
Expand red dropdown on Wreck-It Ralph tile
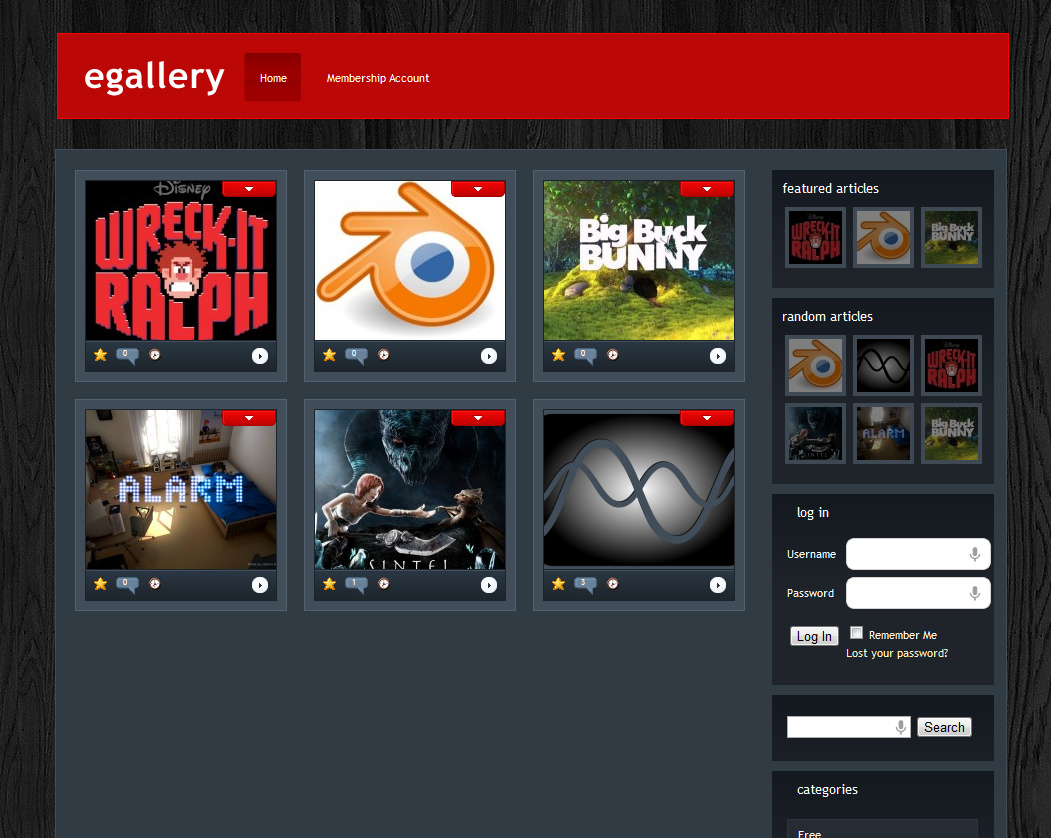pyautogui.click(x=248, y=189)
